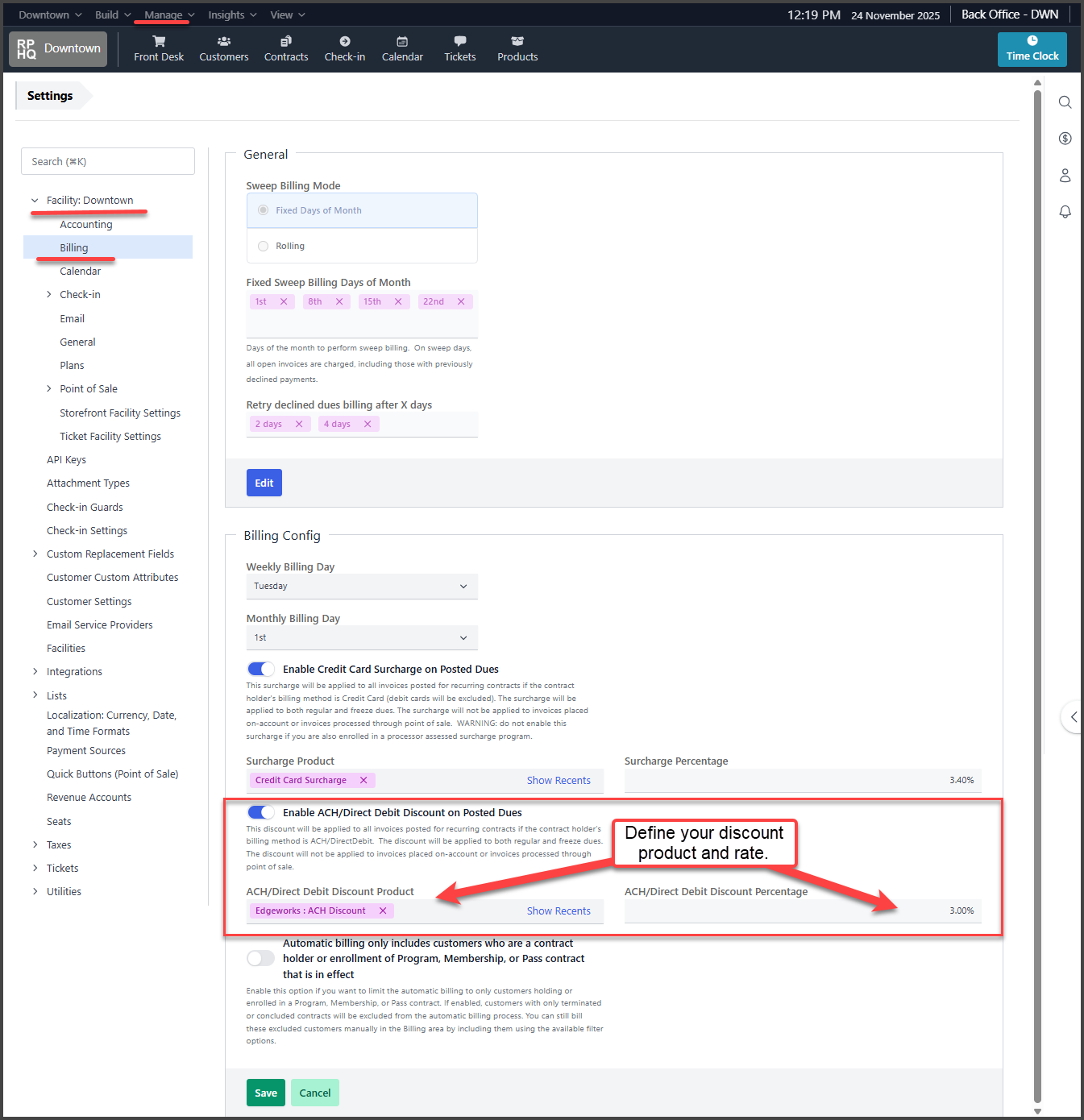Disable Credit Card Surcharge on Posted Dues
Viewport: 1084px width, 1120px height.
(260, 669)
